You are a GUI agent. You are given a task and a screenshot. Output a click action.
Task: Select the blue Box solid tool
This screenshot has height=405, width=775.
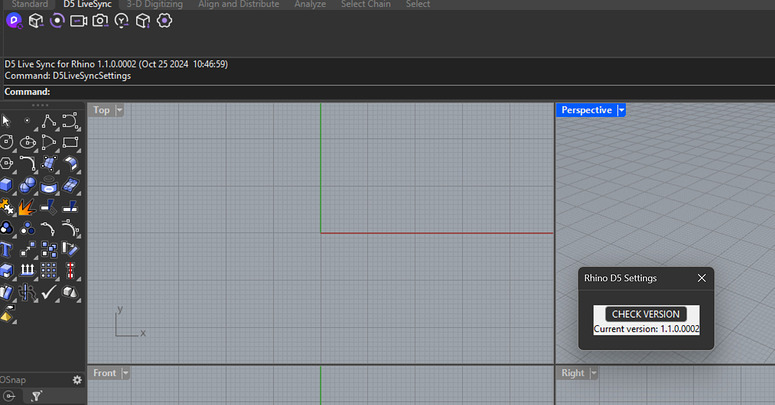pyautogui.click(x=6, y=185)
